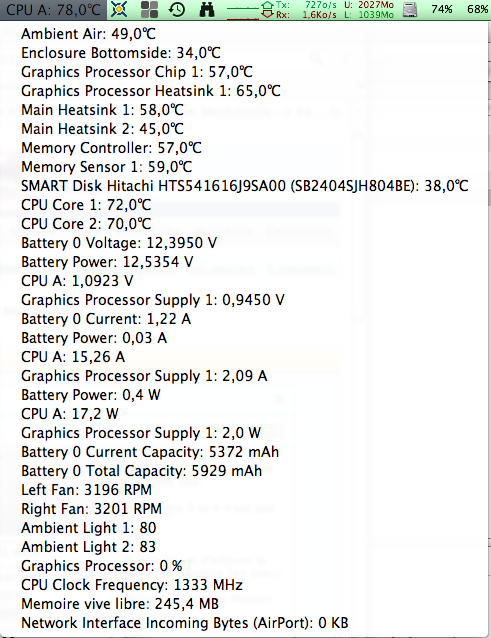Click the Tx upload arrow indicator
Viewport: 491px width, 638px height.
[x=268, y=5]
